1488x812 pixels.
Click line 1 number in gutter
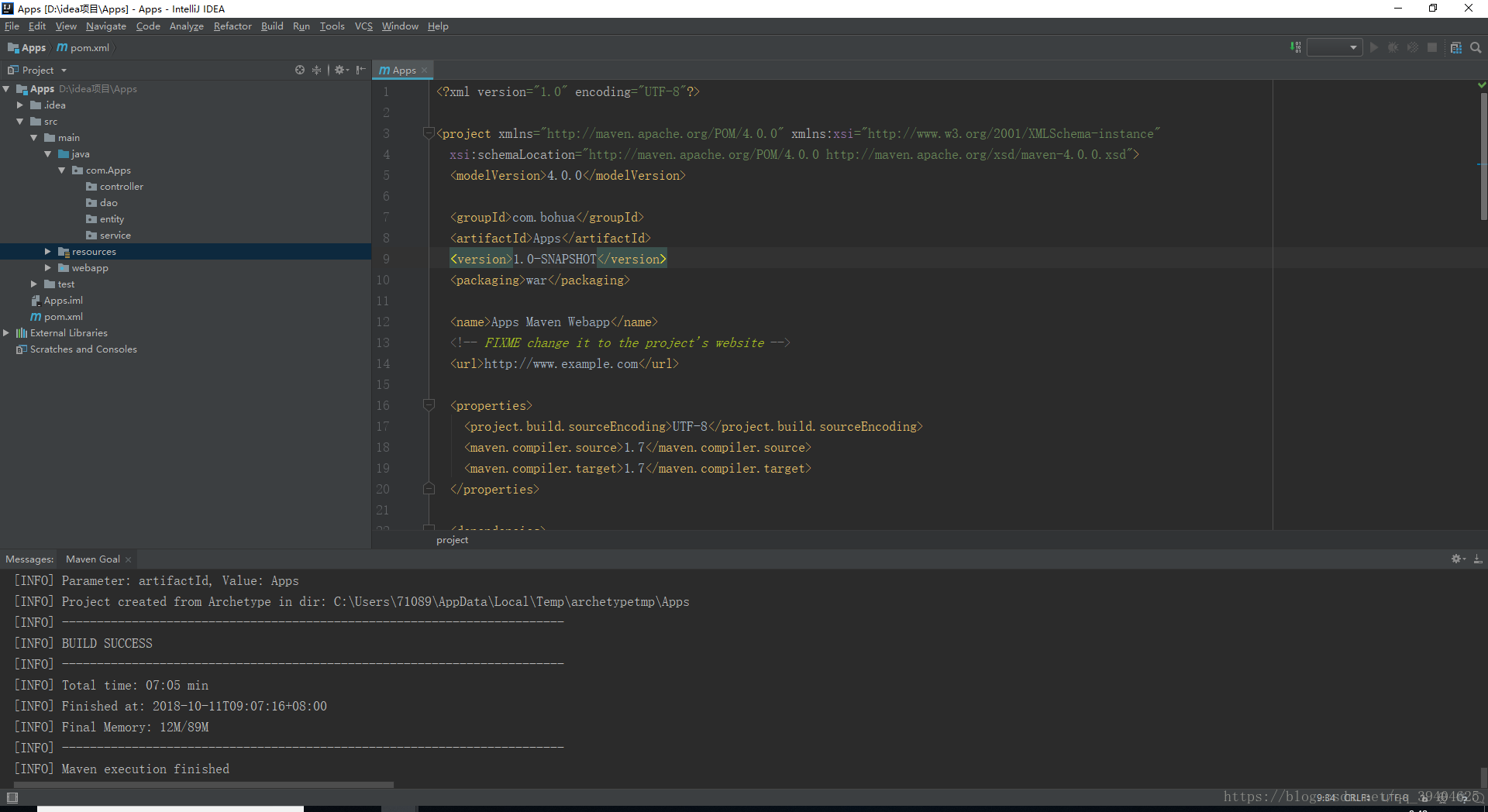(385, 91)
